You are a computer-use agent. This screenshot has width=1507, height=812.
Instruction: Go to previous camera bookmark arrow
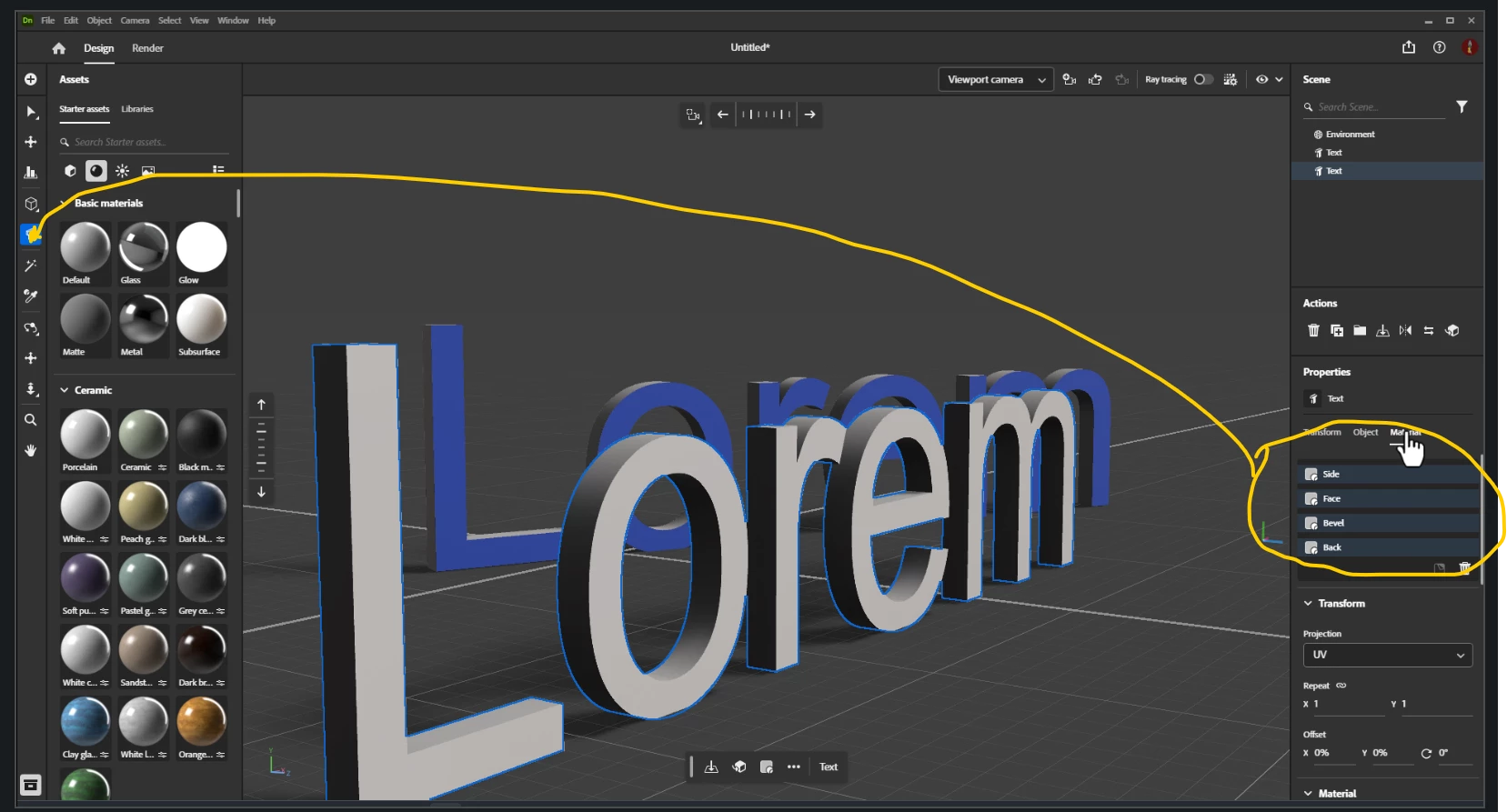[x=723, y=115]
